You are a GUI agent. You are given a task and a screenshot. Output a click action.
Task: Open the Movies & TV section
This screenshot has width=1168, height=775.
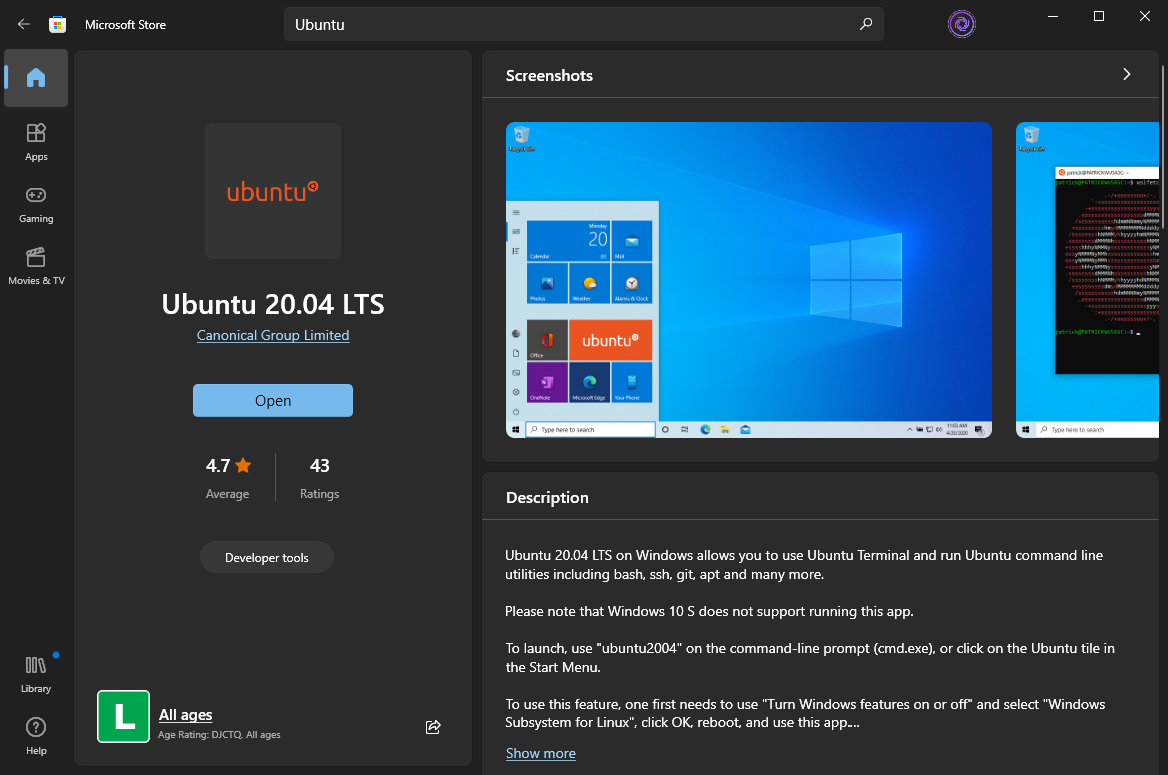click(36, 267)
